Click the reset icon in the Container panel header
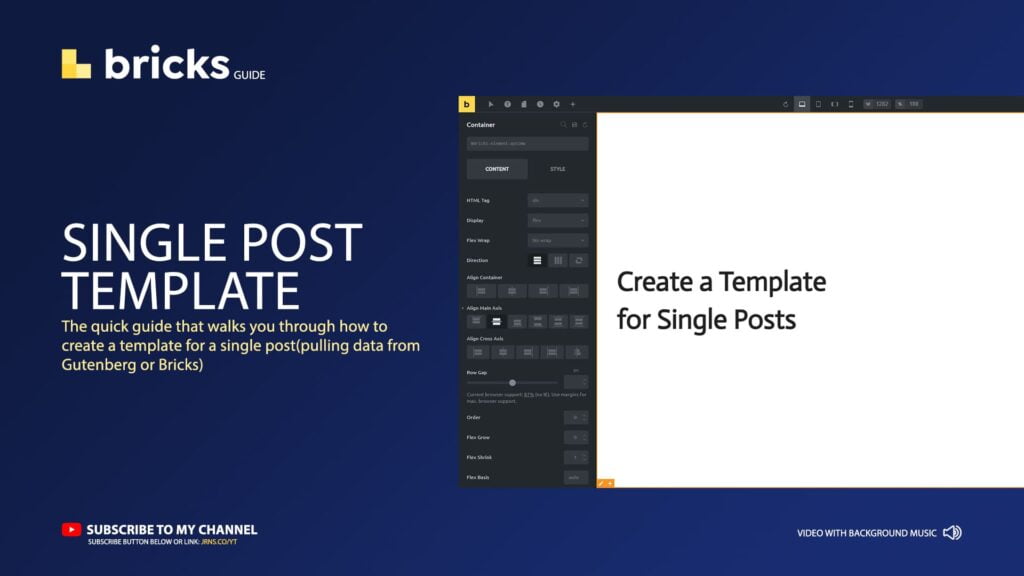 click(585, 125)
